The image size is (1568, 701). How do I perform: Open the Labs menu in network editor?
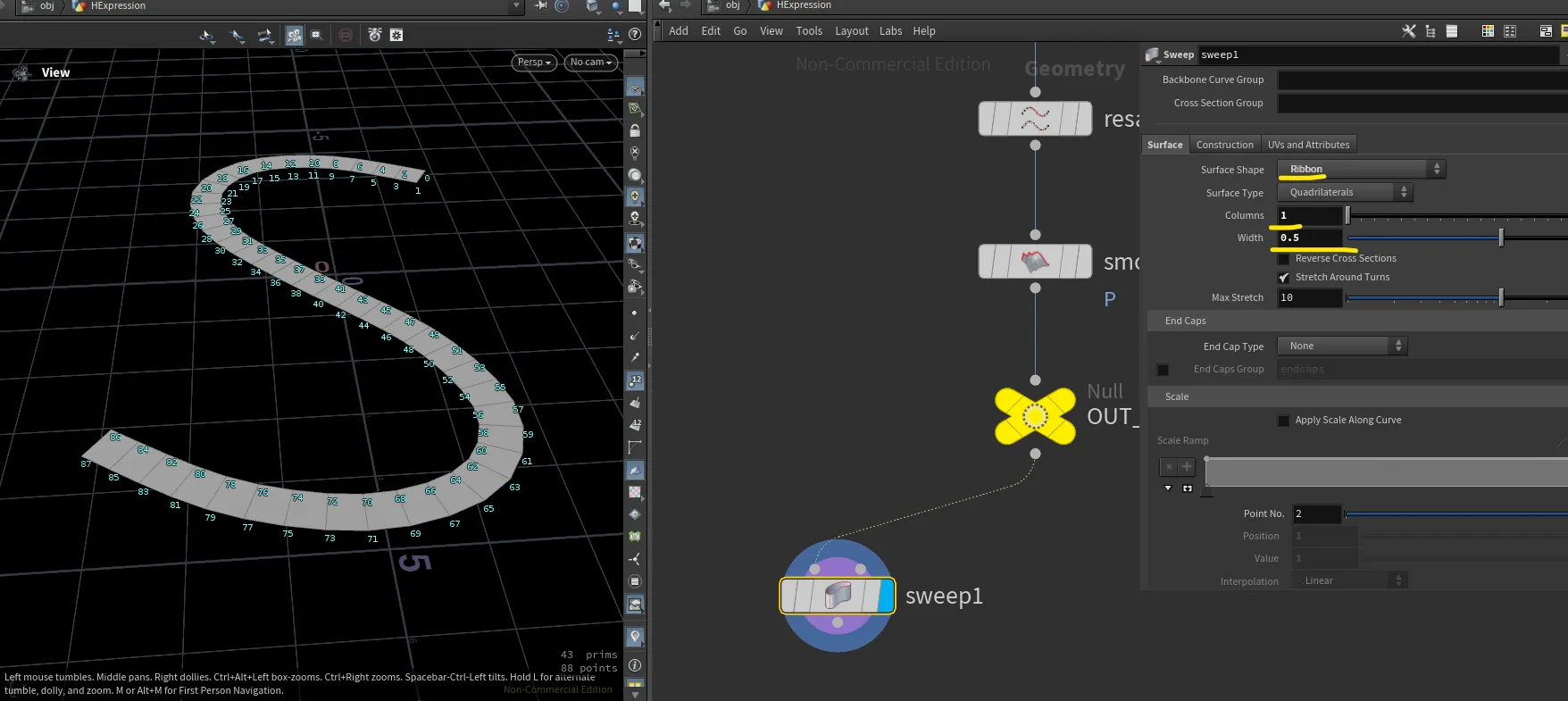891,31
